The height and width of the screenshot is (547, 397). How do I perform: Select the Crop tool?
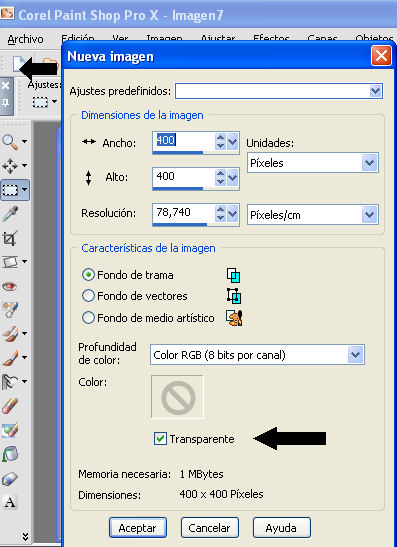point(9,238)
